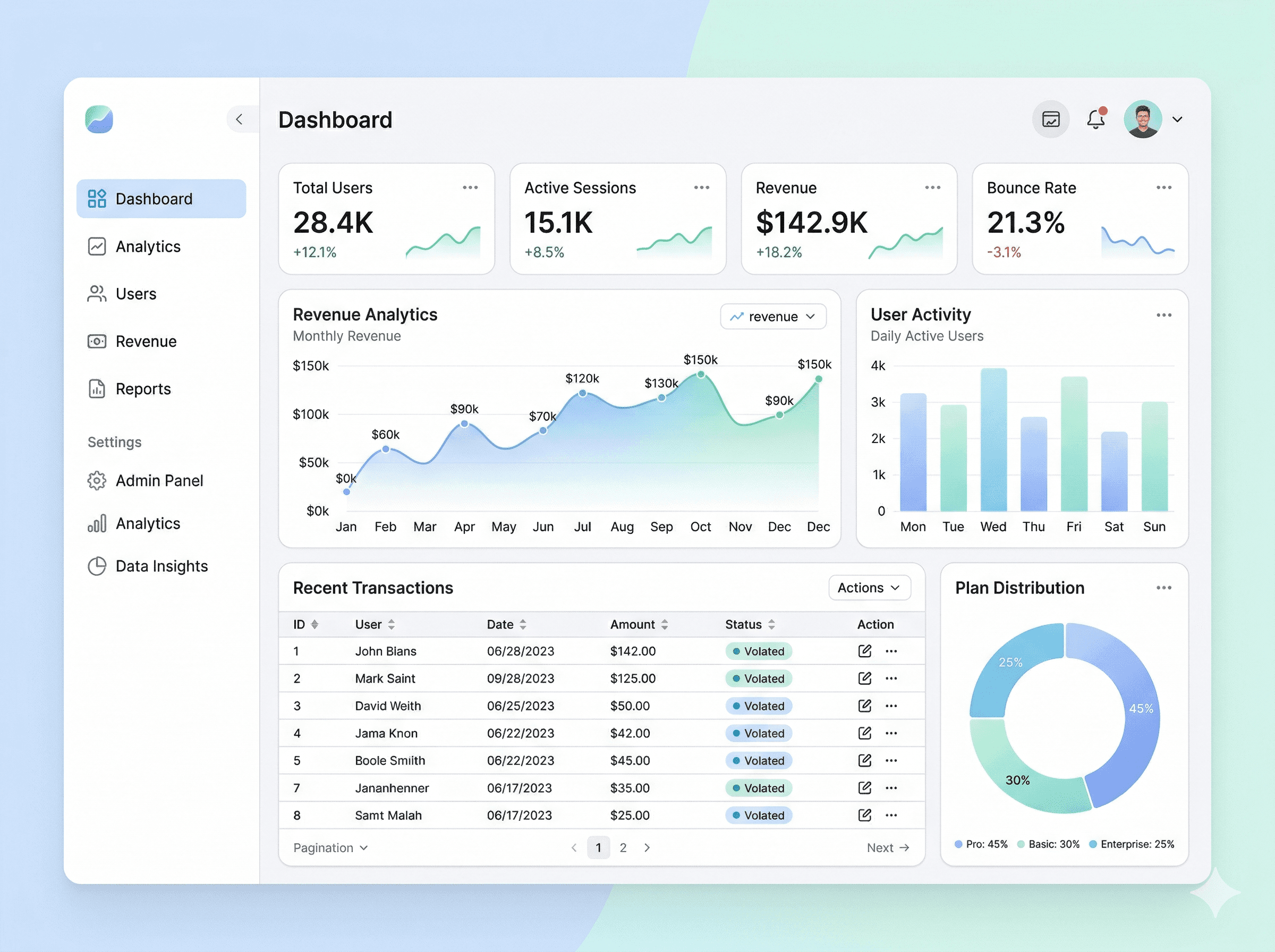The image size is (1275, 952).
Task: Click the Wed bar in User Activity chart
Action: 993,441
